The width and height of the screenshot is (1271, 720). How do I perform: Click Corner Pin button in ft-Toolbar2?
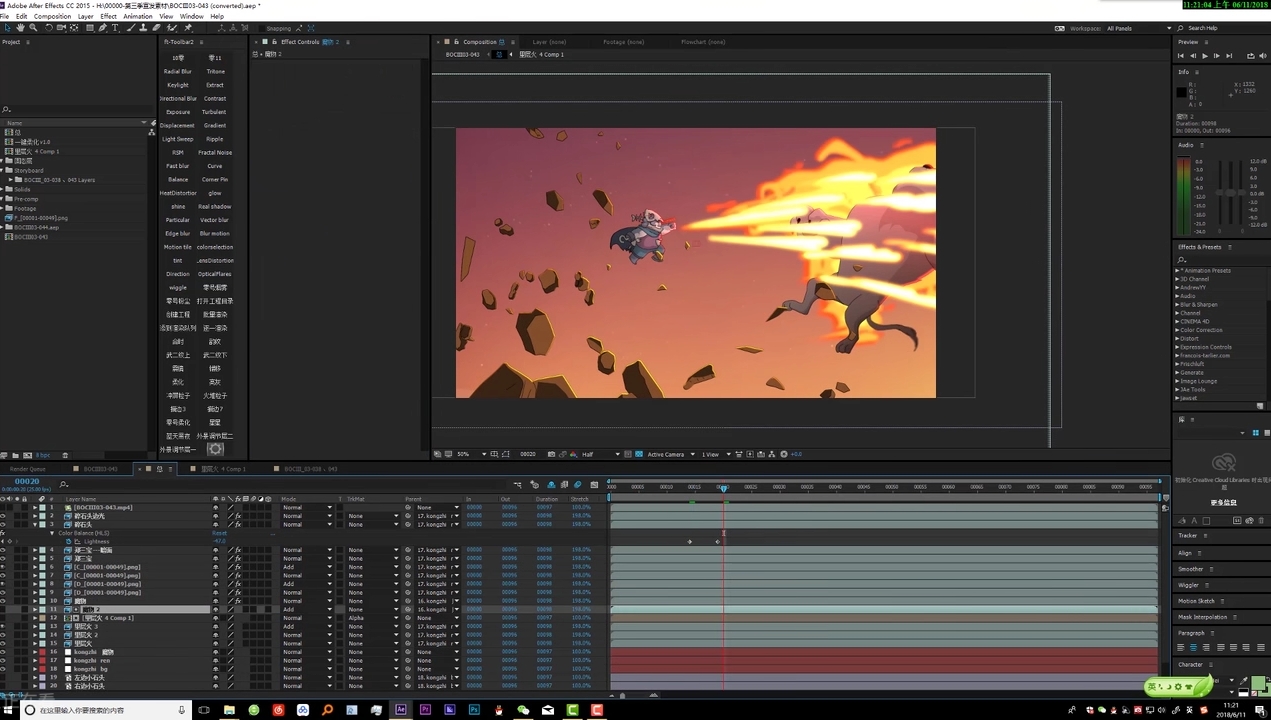point(215,179)
